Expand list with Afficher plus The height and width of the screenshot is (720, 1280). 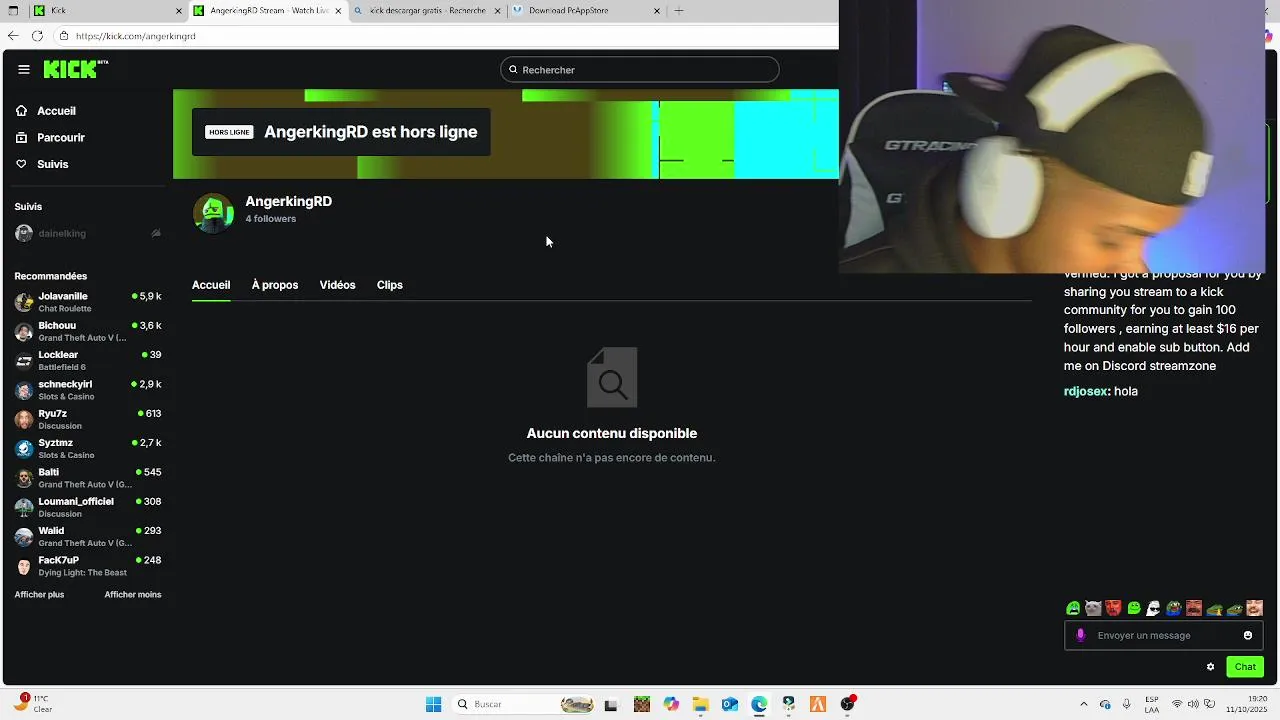point(39,595)
